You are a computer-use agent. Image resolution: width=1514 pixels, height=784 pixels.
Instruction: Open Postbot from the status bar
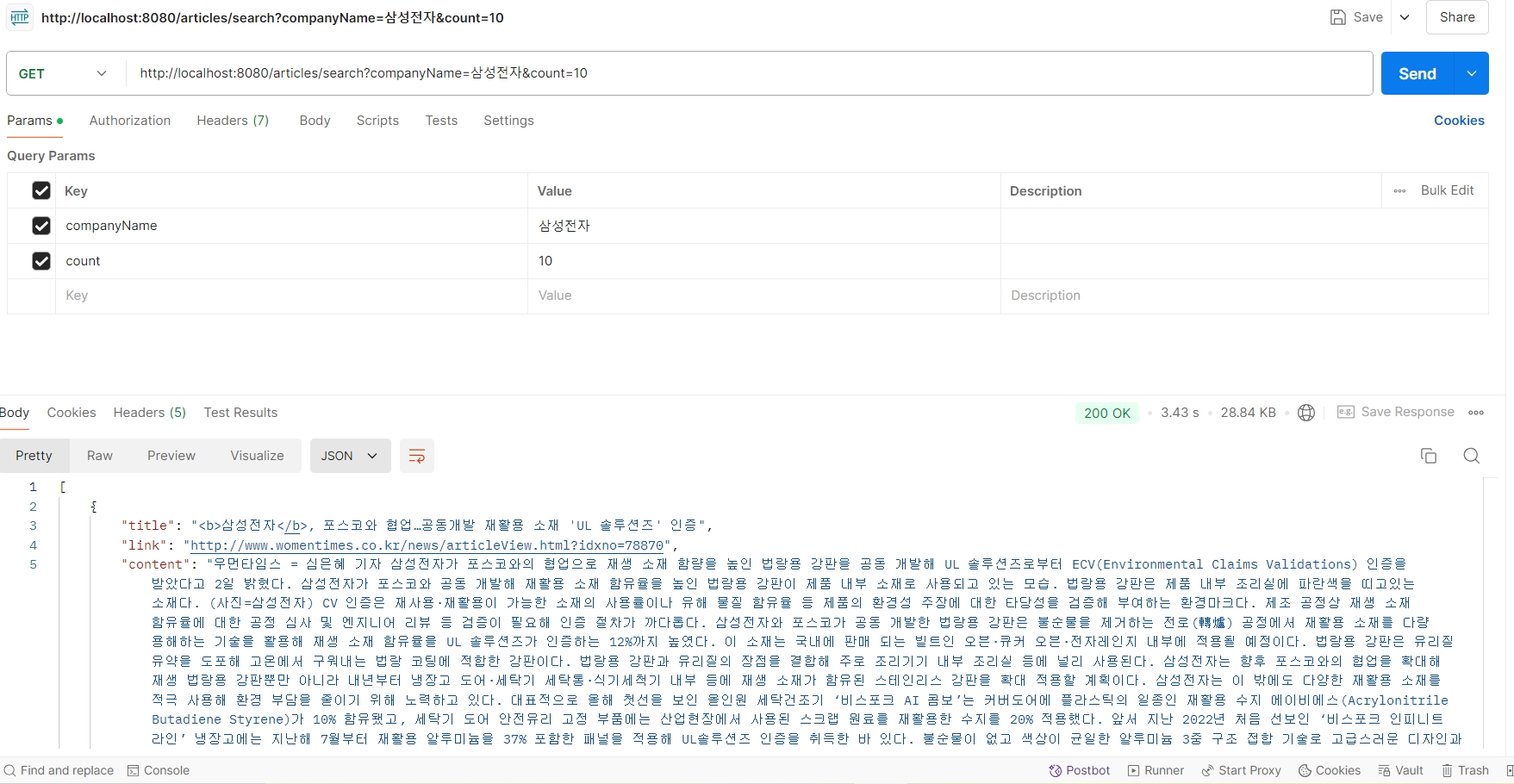coord(1079,770)
